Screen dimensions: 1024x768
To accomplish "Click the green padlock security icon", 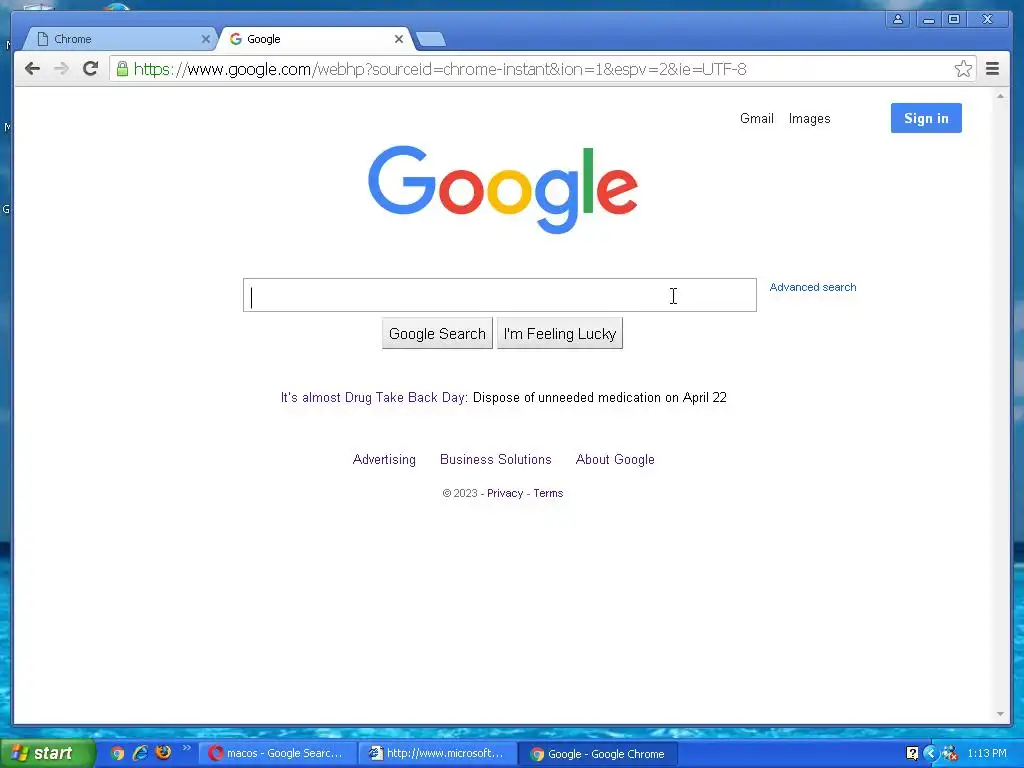I will pos(122,69).
